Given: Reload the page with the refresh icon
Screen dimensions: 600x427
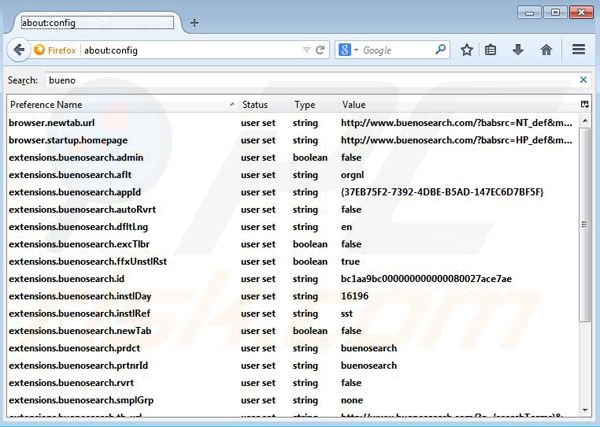Looking at the screenshot, I should [x=320, y=50].
